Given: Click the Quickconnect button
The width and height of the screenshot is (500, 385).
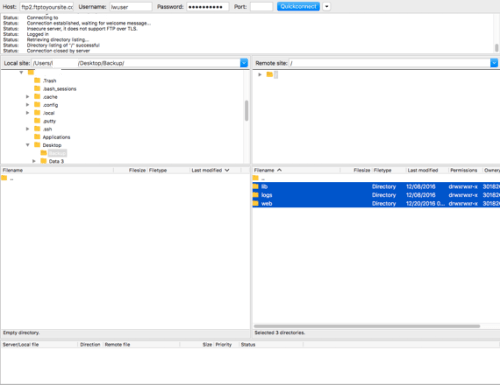Looking at the screenshot, I should click(298, 6).
